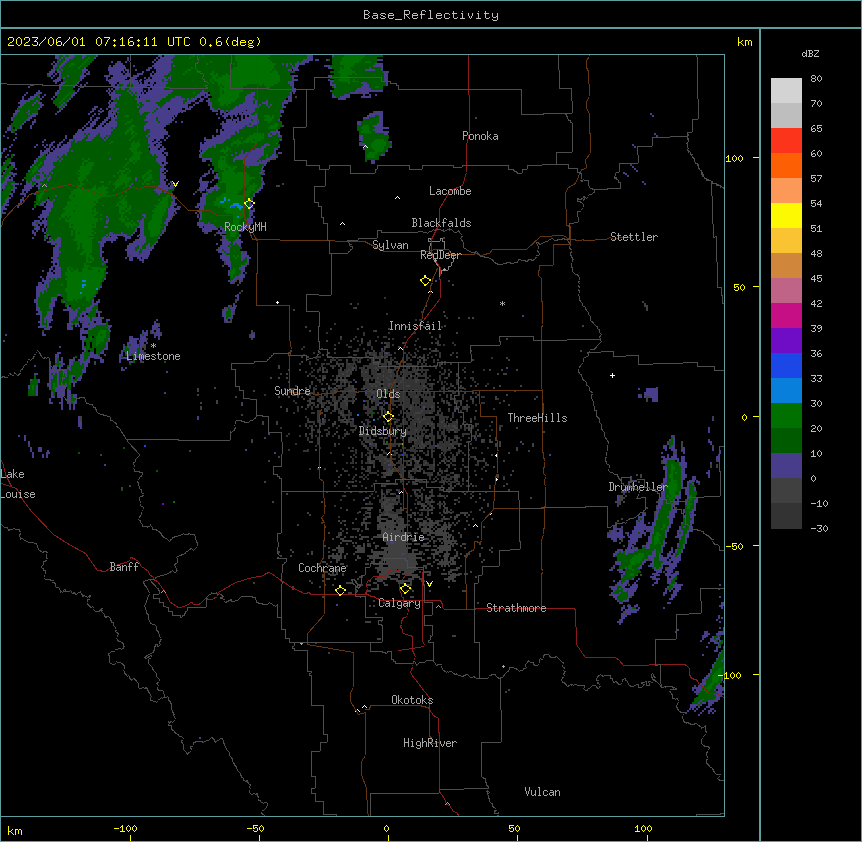Click the Strathmore label
This screenshot has width=862, height=842.
coord(516,608)
